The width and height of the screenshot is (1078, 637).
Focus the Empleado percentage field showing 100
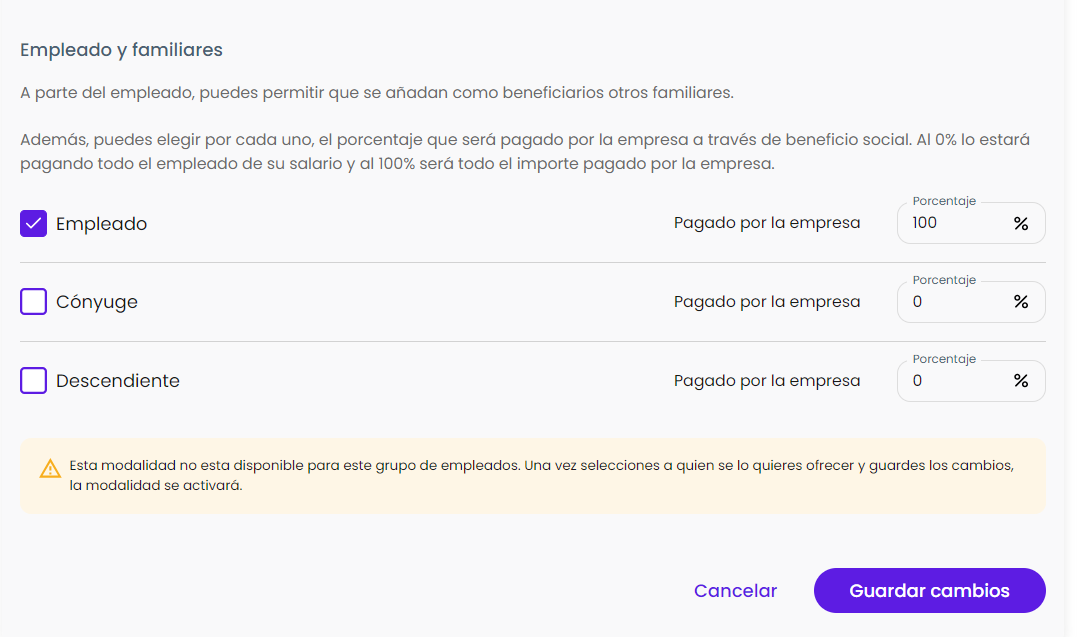tap(950, 223)
